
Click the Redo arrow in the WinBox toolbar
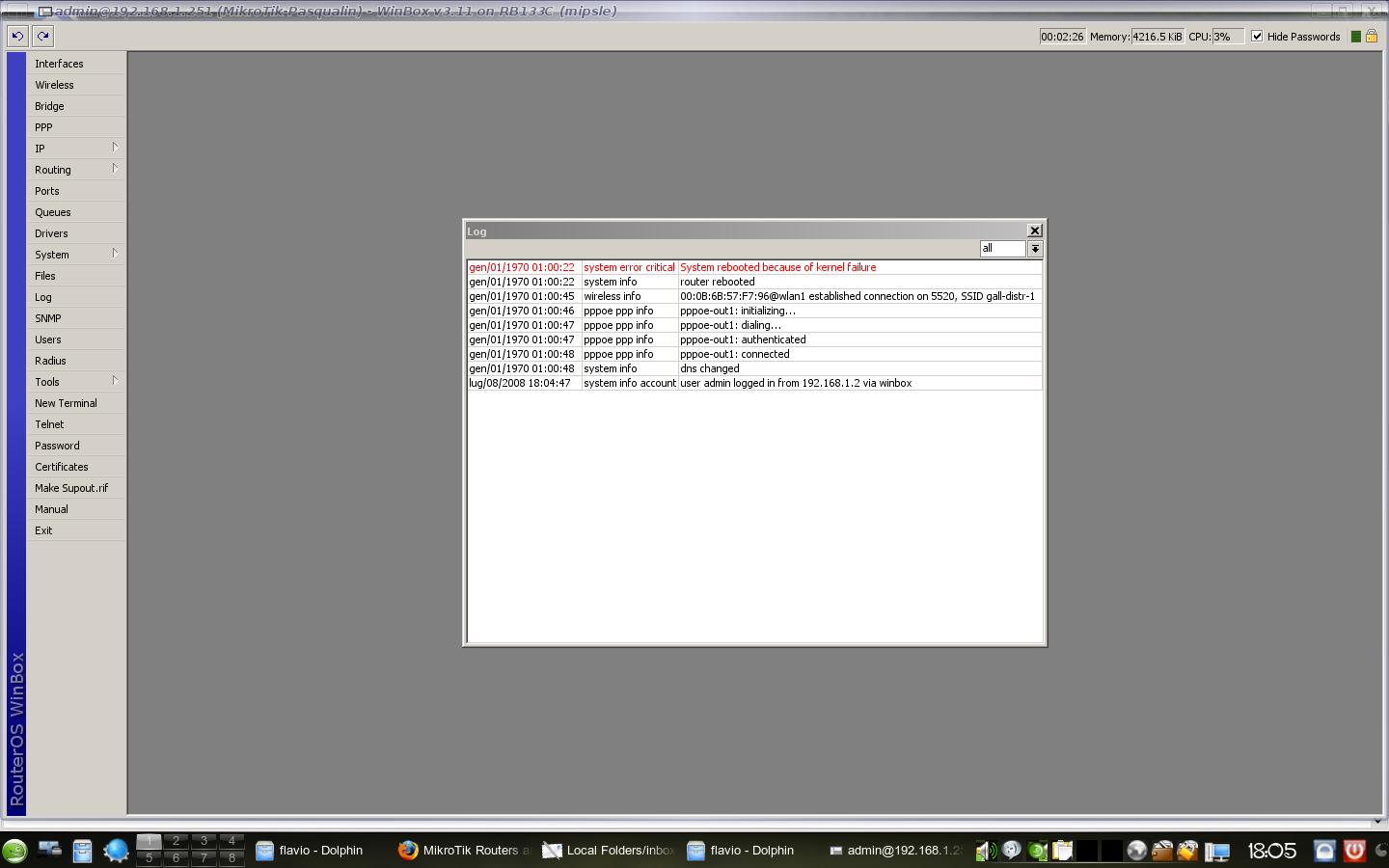tap(41, 36)
